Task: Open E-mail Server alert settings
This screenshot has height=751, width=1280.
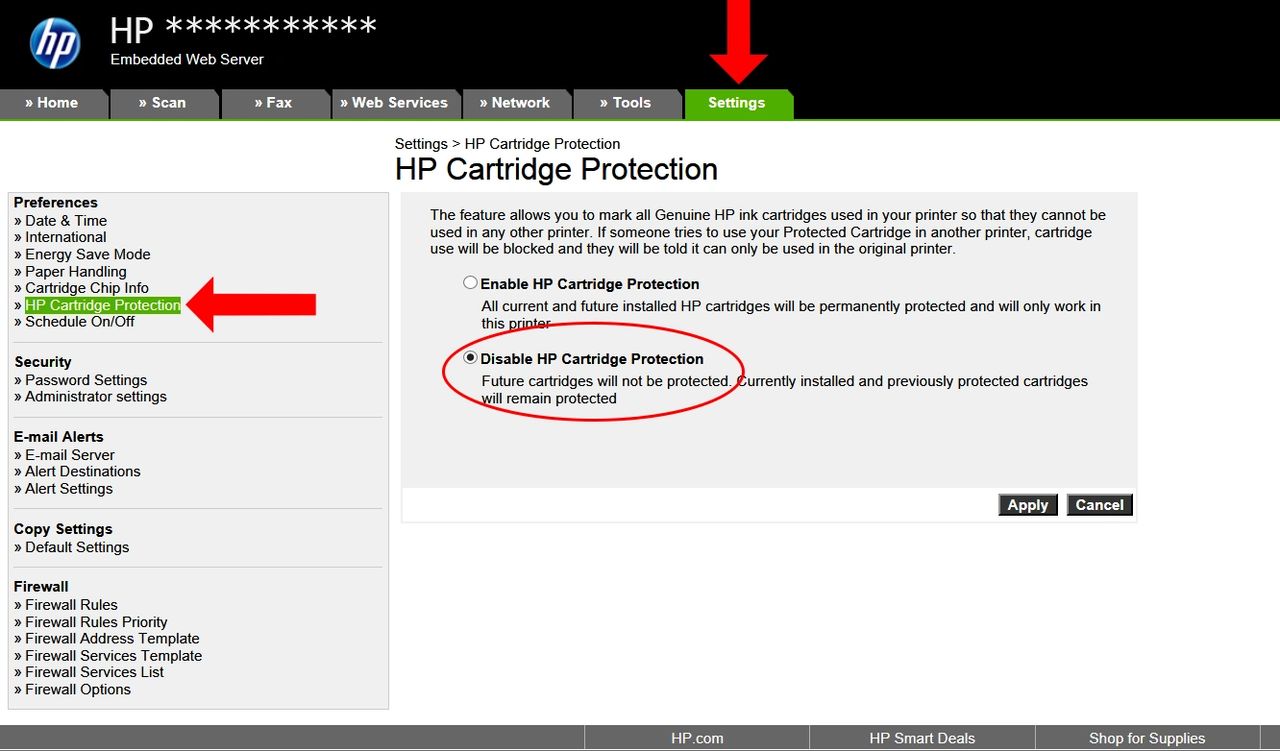Action: (x=70, y=455)
